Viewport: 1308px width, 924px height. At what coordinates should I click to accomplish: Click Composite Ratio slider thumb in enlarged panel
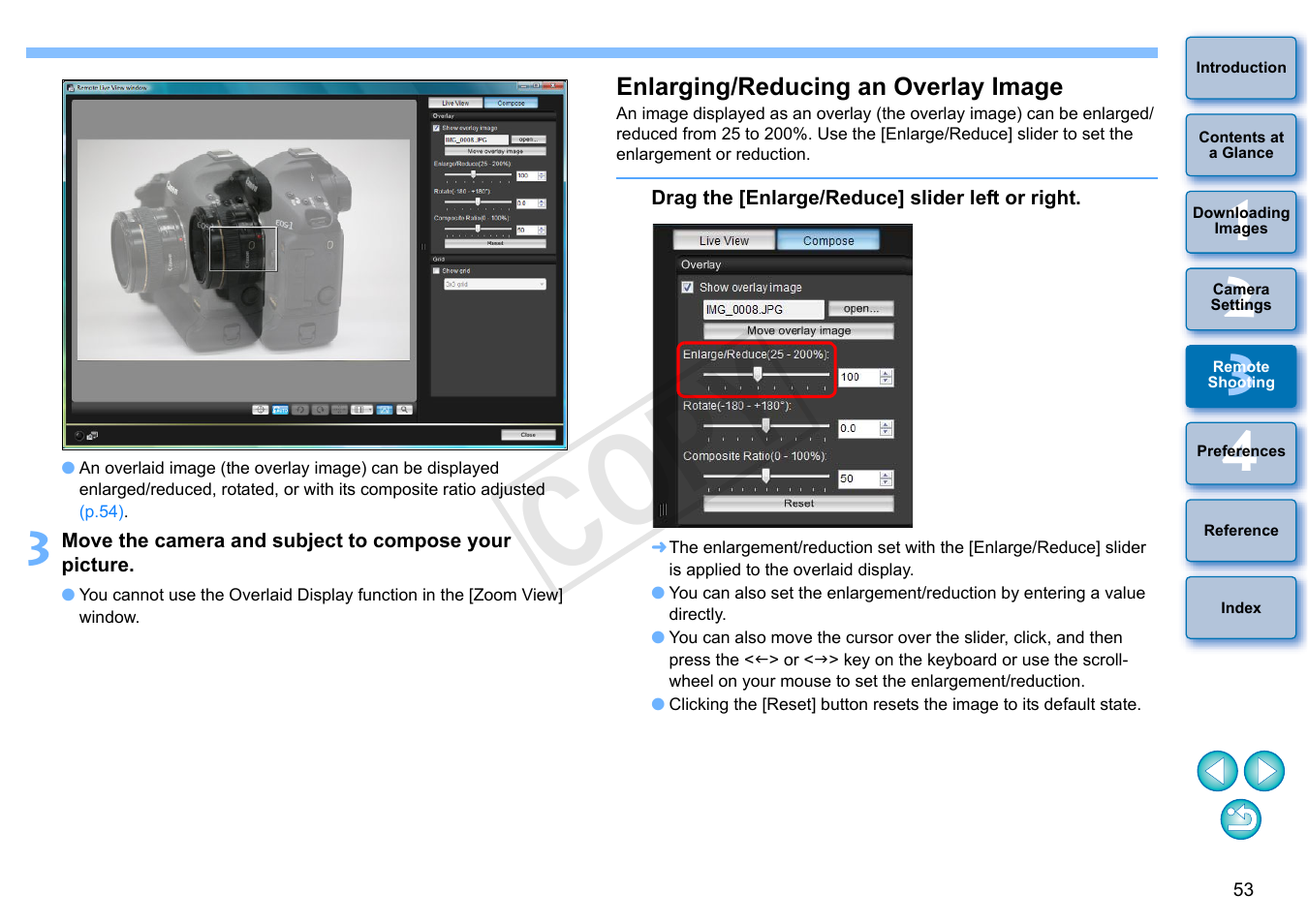pos(766,476)
